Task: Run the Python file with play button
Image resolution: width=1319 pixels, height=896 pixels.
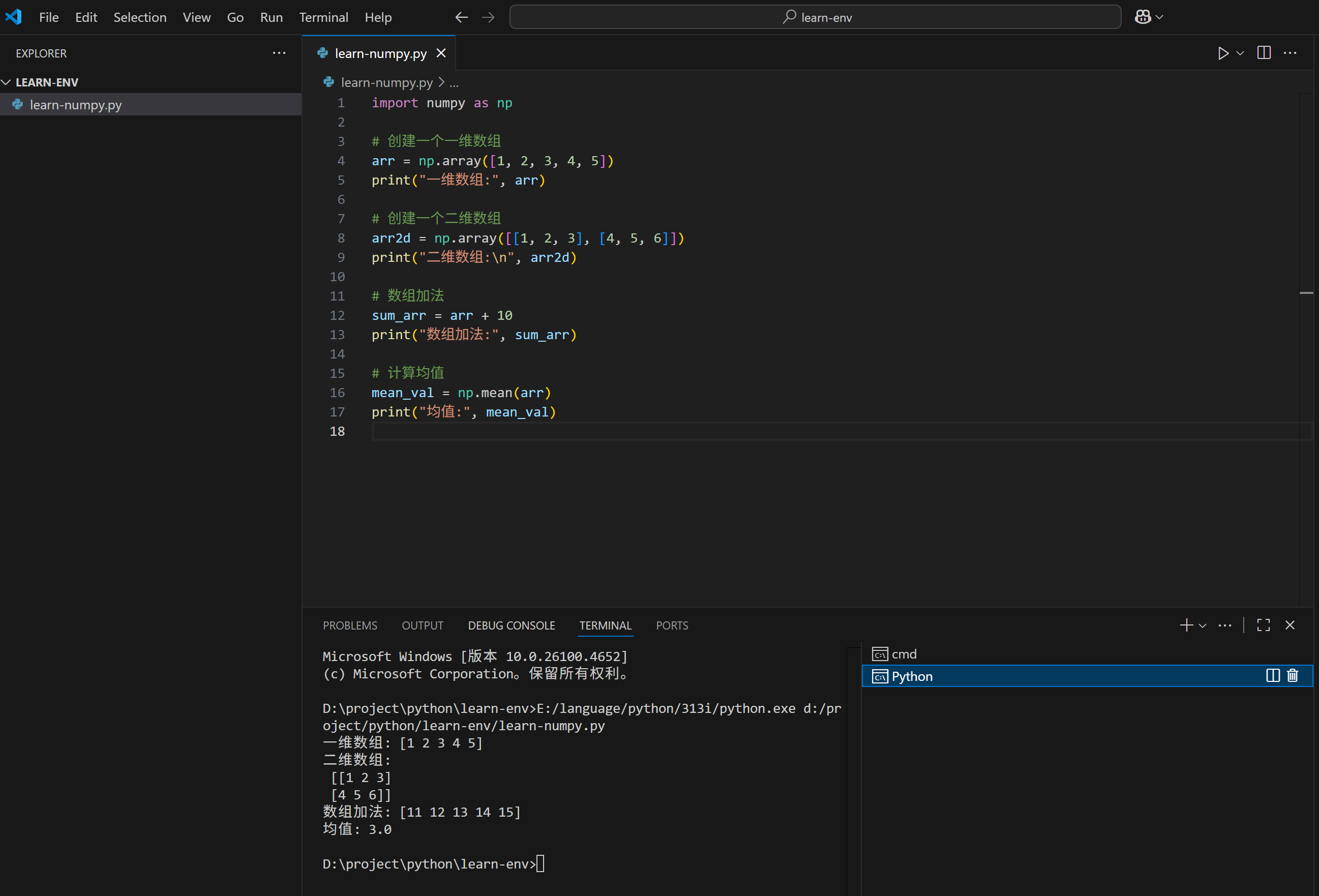Action: pyautogui.click(x=1223, y=53)
